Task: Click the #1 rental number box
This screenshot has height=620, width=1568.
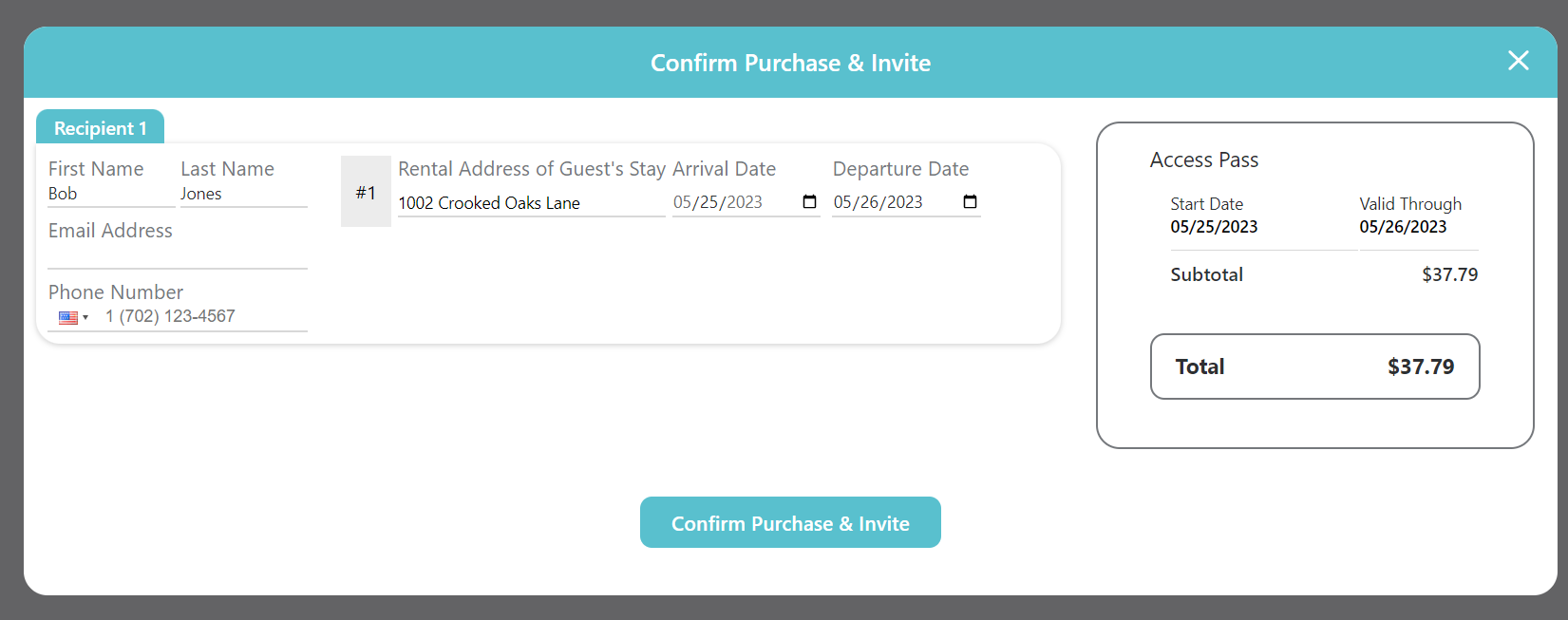Action: point(366,192)
